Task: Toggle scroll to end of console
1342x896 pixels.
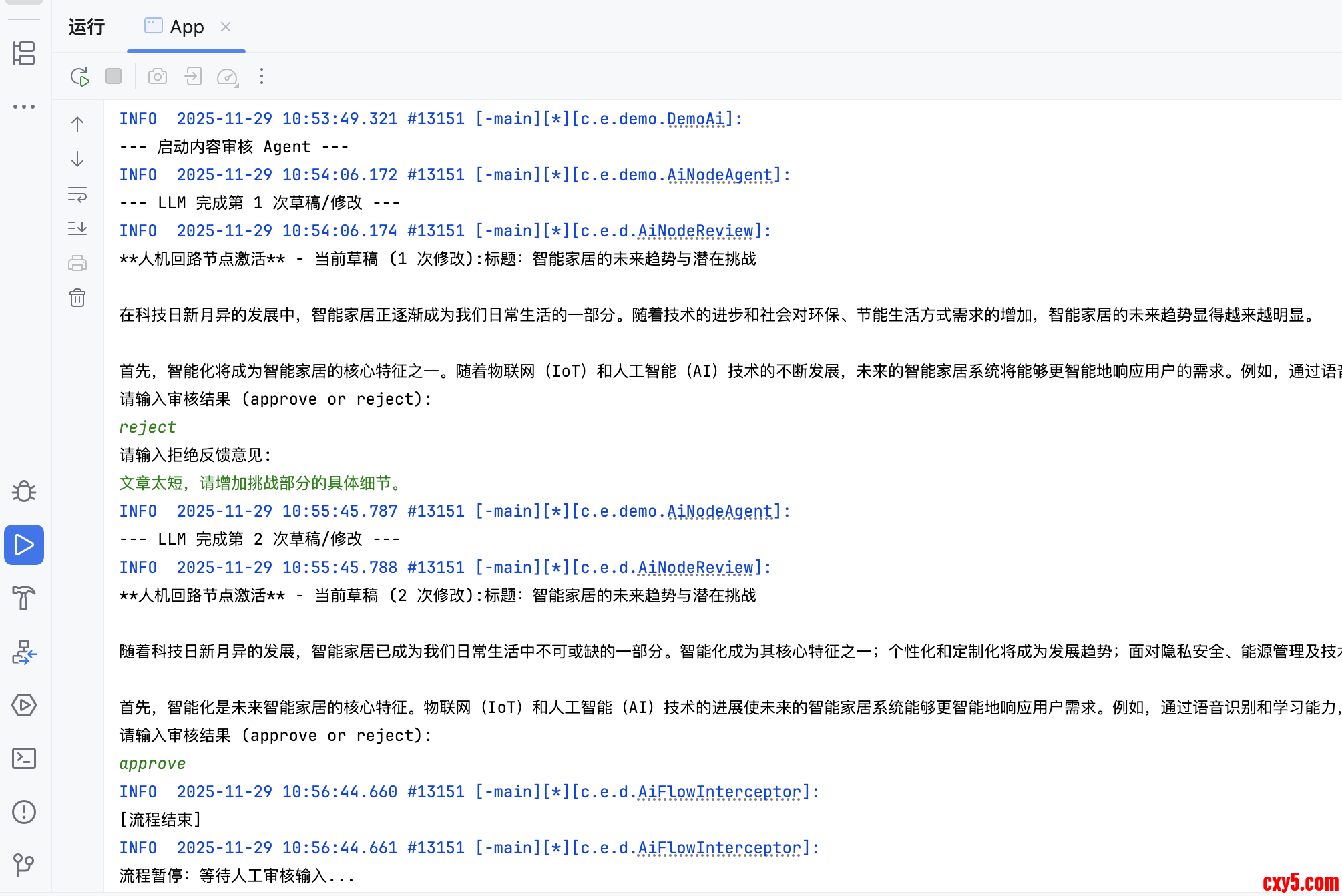Action: coord(77,228)
